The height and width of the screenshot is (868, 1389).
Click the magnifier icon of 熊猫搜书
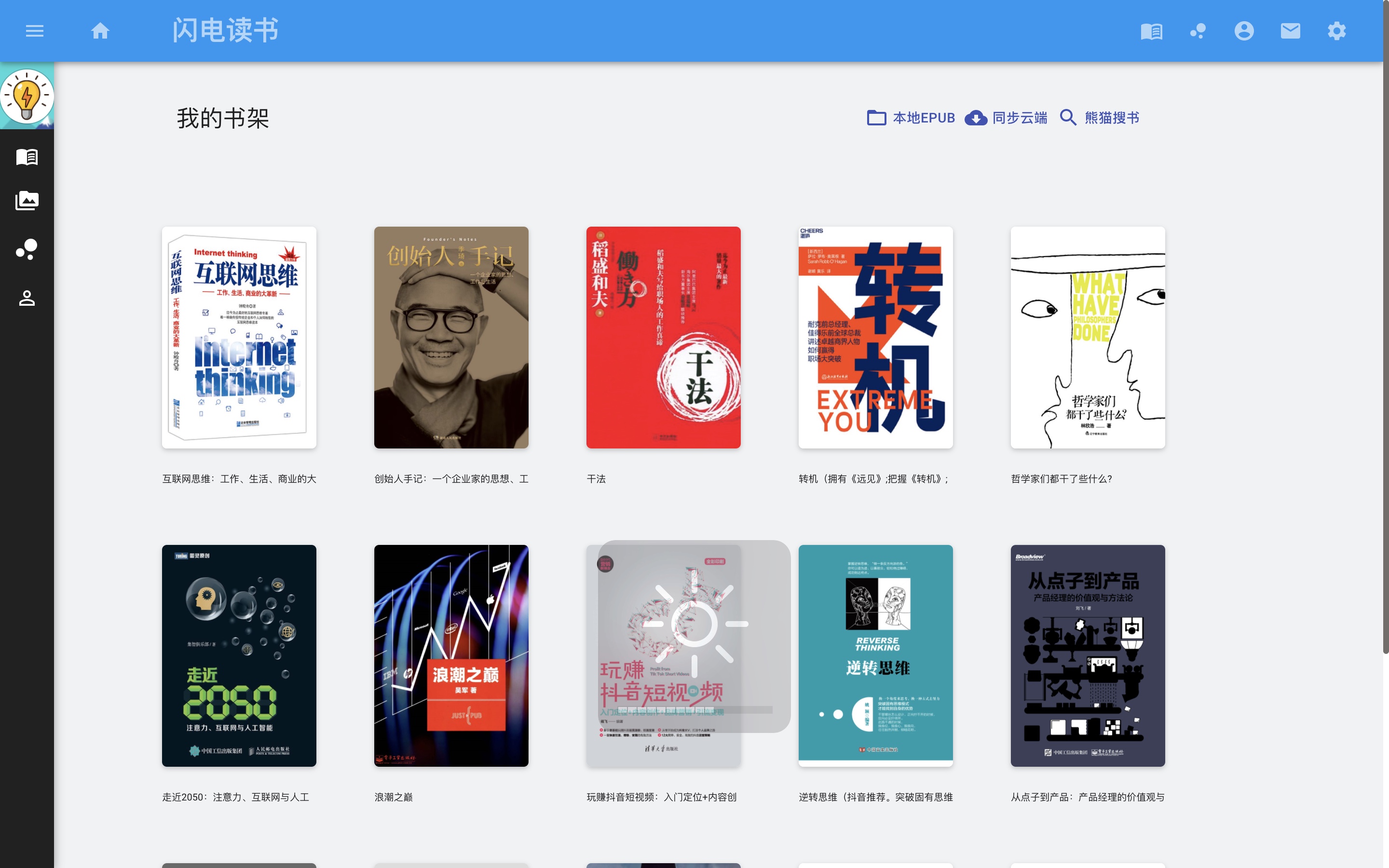[1069, 117]
